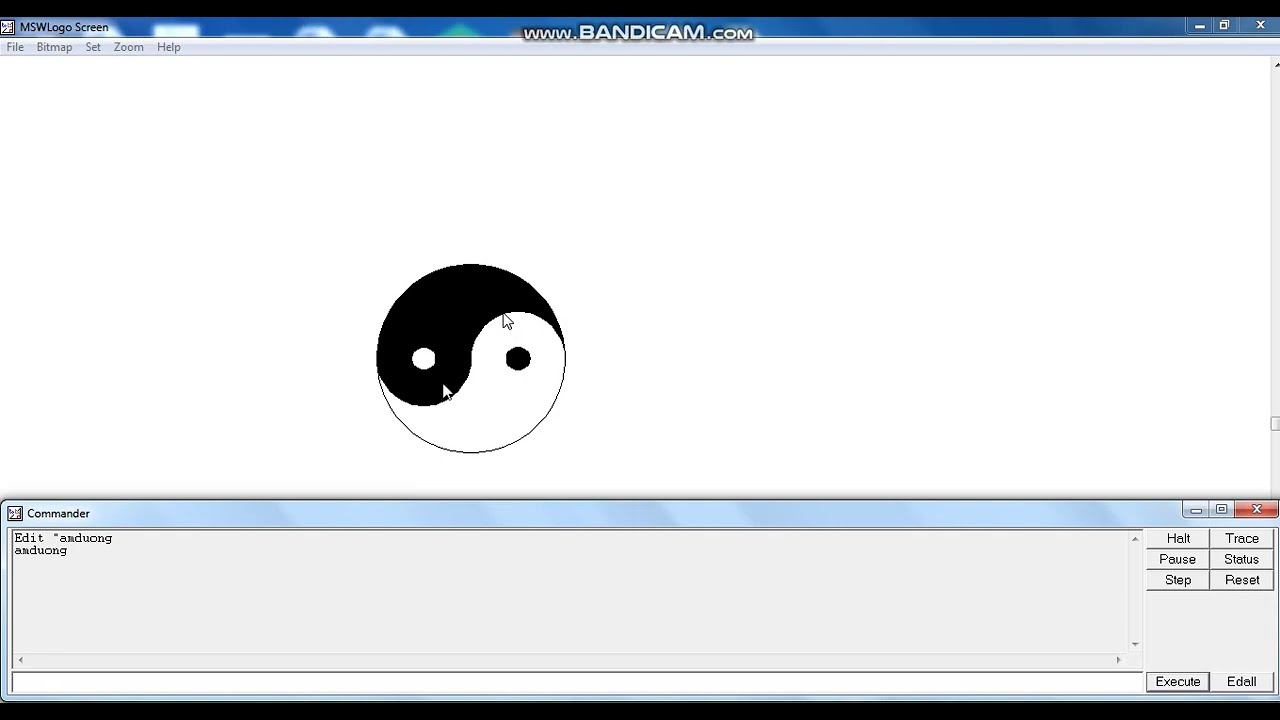Open the Bitmap menu

point(54,47)
